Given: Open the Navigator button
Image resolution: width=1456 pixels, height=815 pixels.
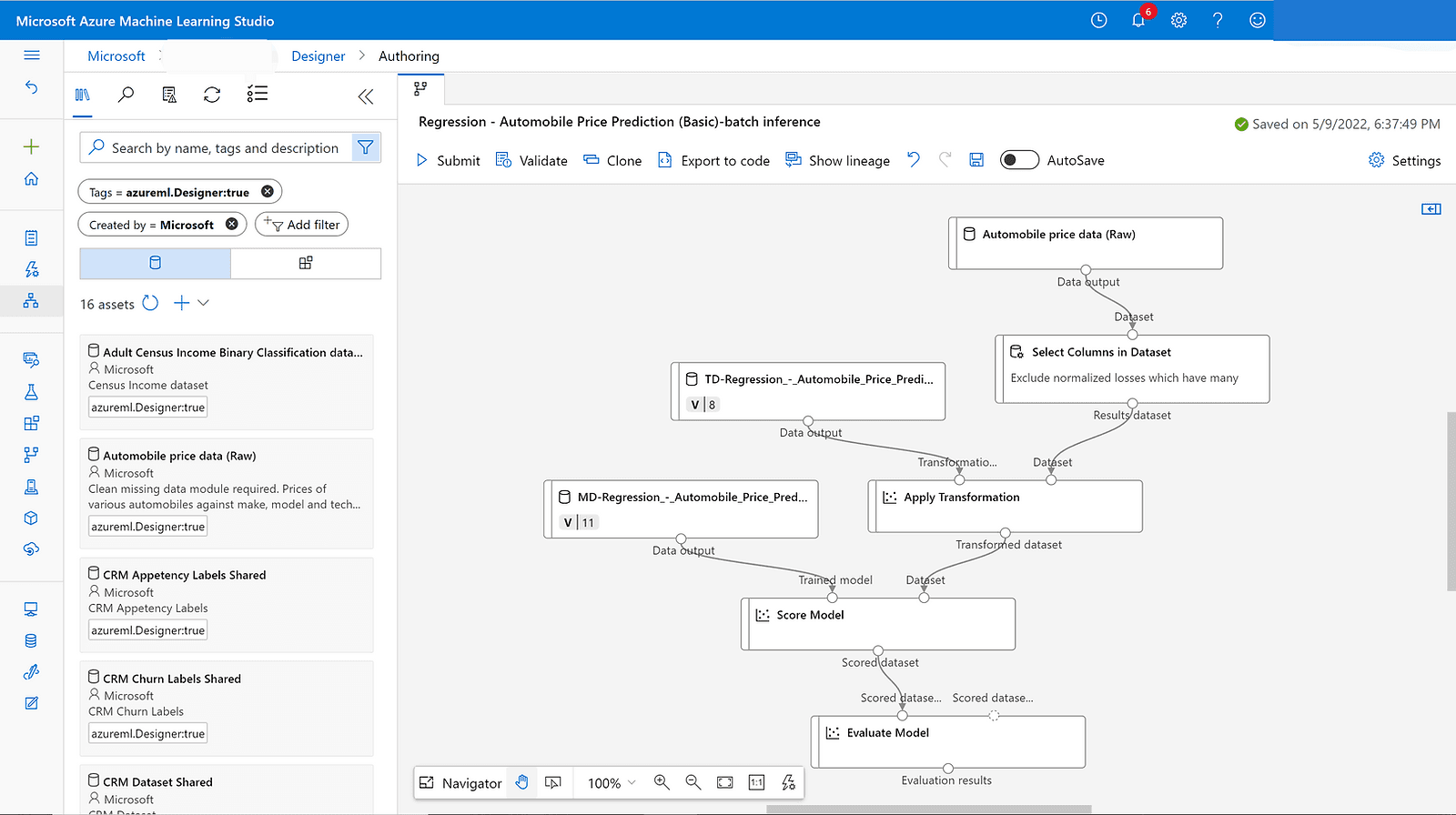Looking at the screenshot, I should click(x=460, y=782).
